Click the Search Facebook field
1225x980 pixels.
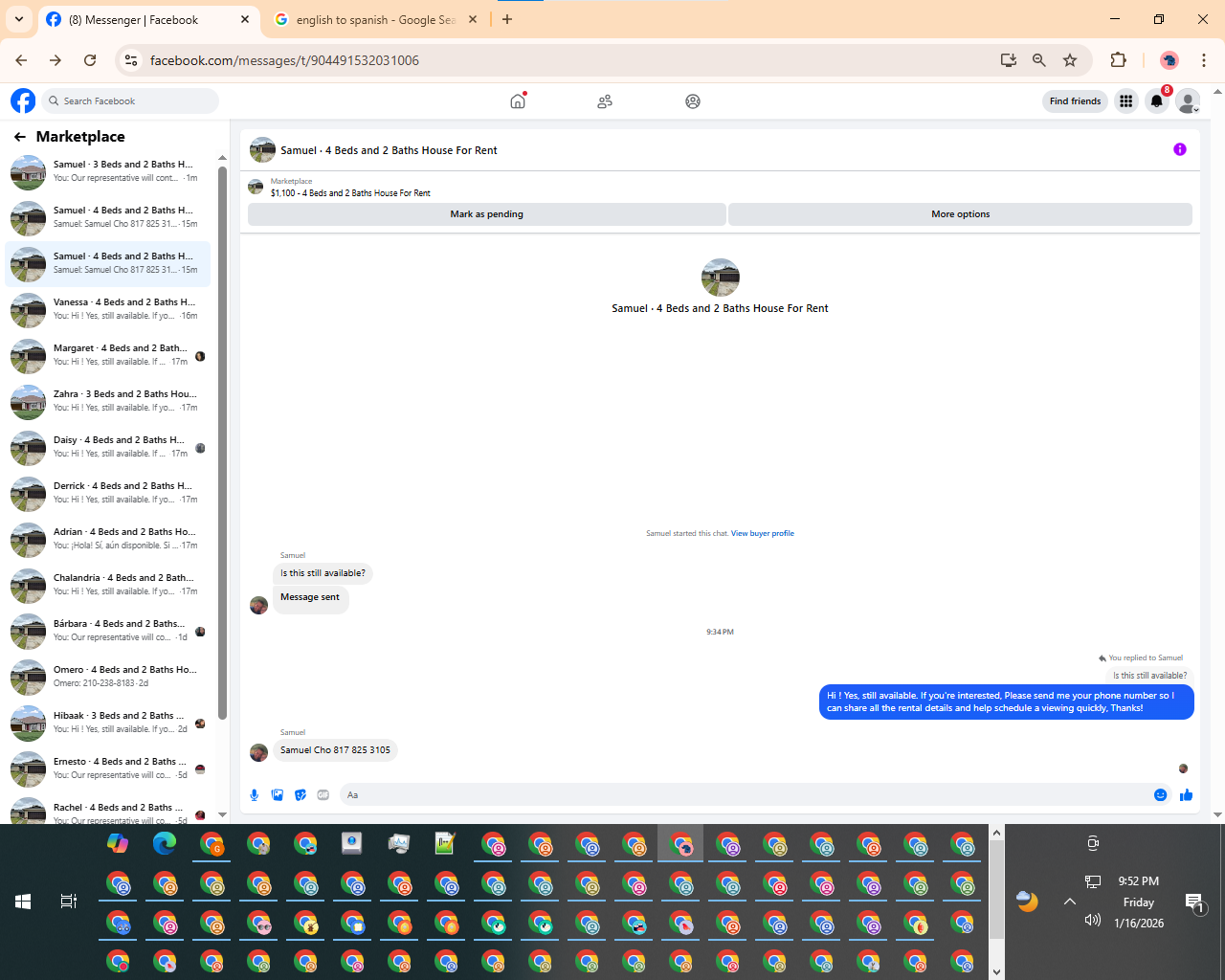pyautogui.click(x=129, y=100)
